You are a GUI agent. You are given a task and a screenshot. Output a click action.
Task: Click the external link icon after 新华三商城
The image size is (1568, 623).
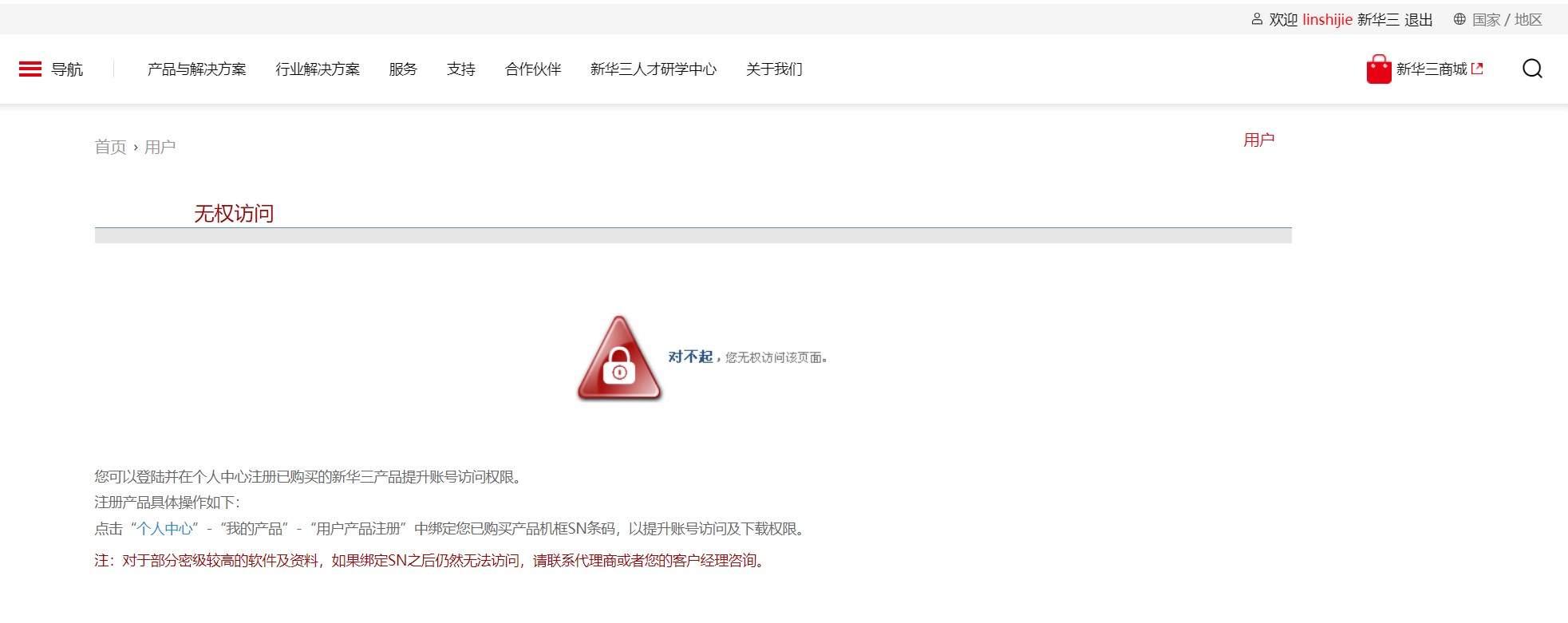pos(1477,69)
